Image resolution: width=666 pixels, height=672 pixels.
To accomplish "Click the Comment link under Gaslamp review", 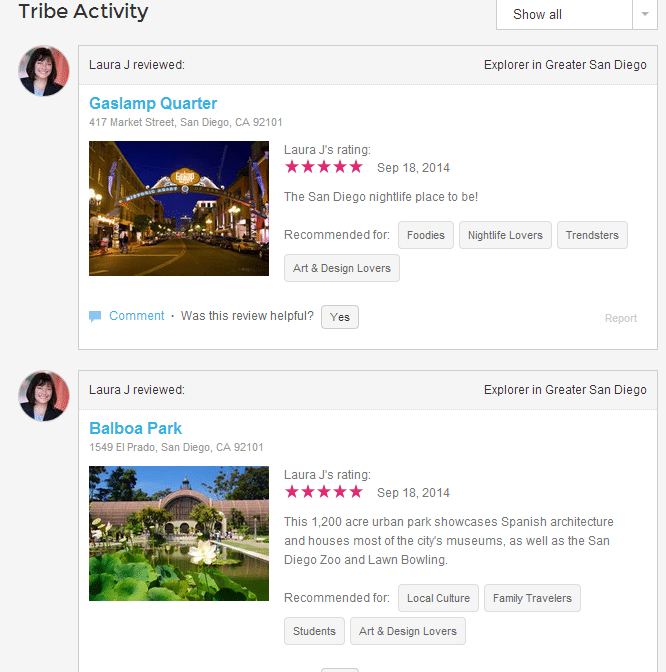I will click(136, 316).
